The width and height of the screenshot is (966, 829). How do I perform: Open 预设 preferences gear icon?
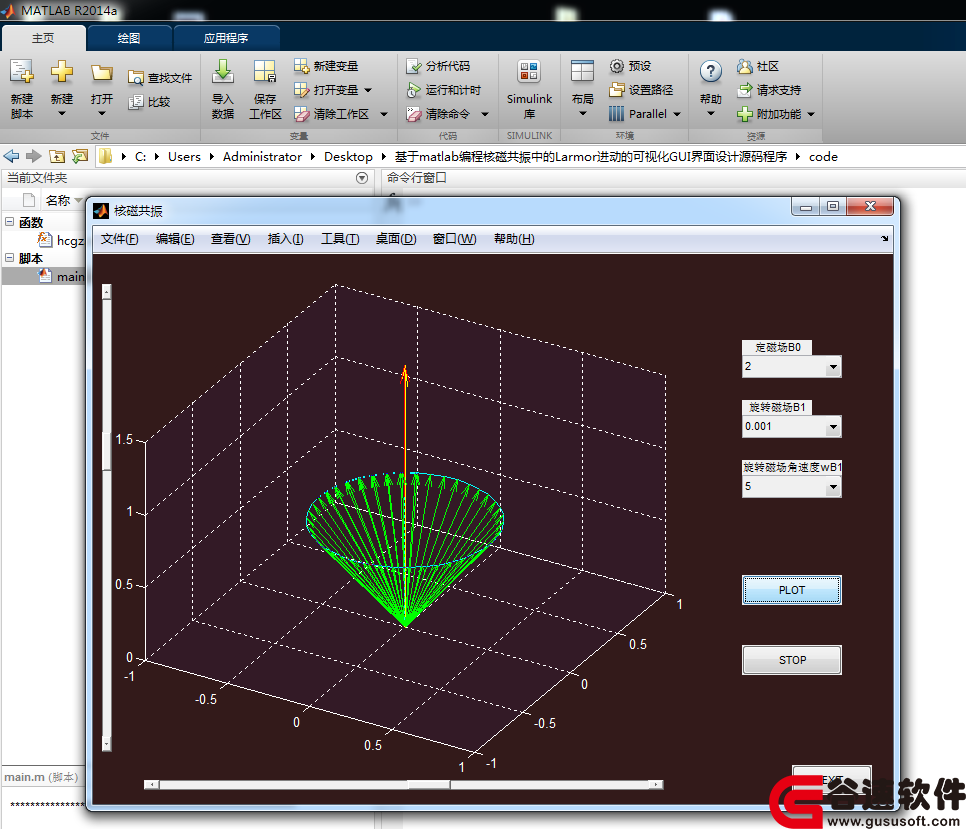click(617, 65)
